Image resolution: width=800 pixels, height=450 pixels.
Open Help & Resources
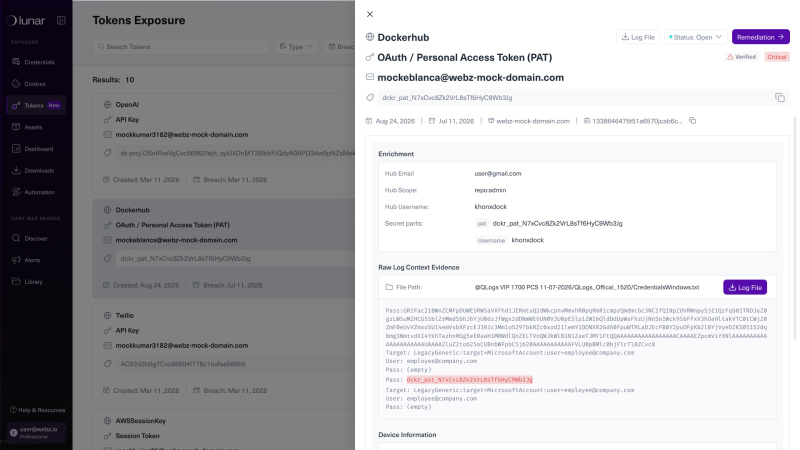pyautogui.click(x=38, y=410)
